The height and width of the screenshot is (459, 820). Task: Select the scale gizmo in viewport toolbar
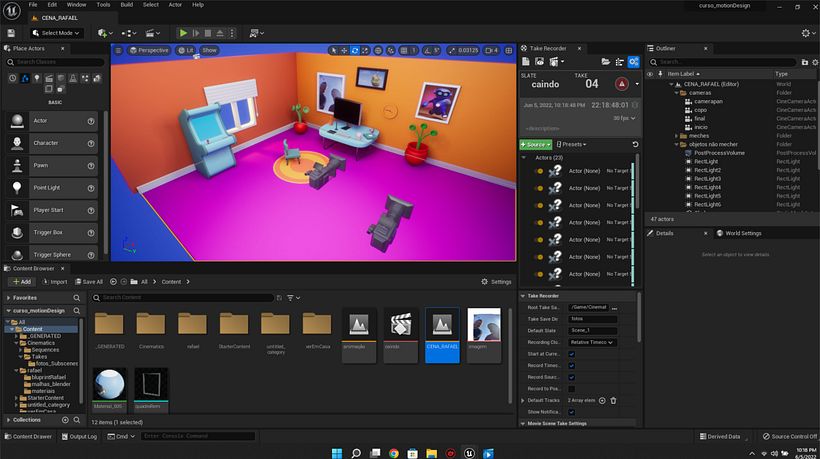(x=365, y=50)
